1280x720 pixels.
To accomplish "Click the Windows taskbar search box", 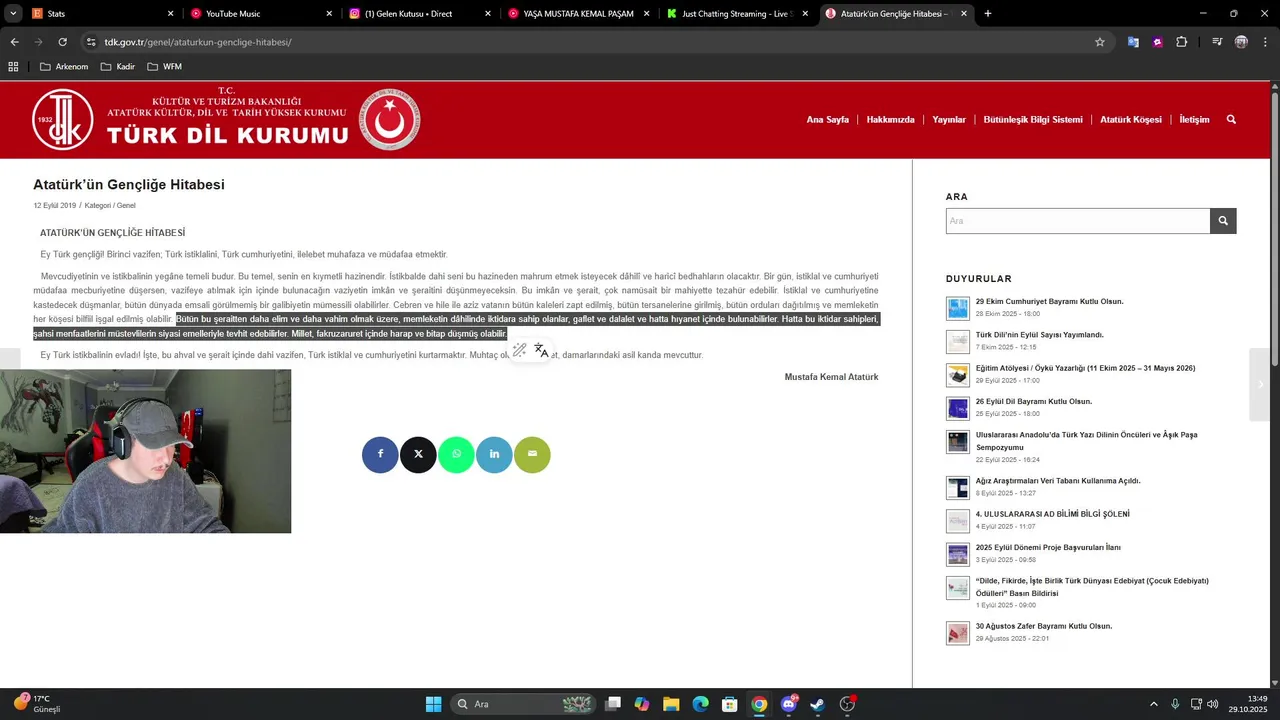I will point(525,704).
